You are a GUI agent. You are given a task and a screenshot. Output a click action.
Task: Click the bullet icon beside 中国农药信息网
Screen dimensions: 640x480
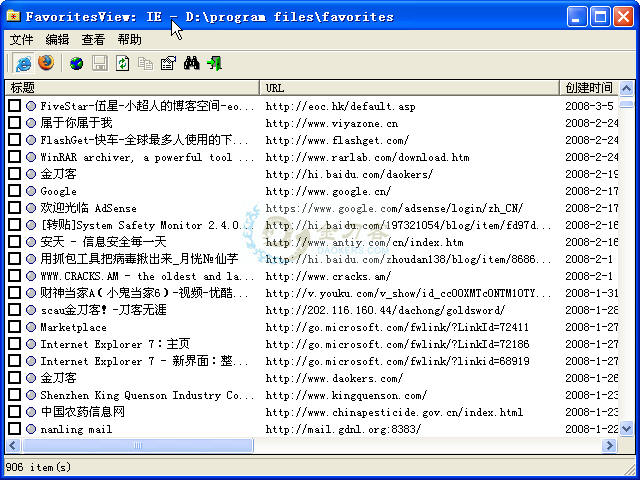[31, 412]
